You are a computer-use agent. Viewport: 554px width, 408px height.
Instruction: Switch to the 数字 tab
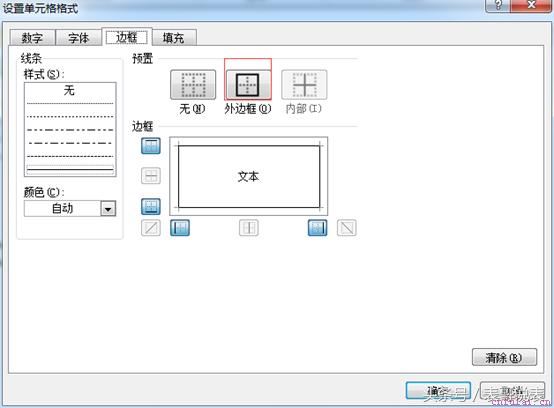32,38
